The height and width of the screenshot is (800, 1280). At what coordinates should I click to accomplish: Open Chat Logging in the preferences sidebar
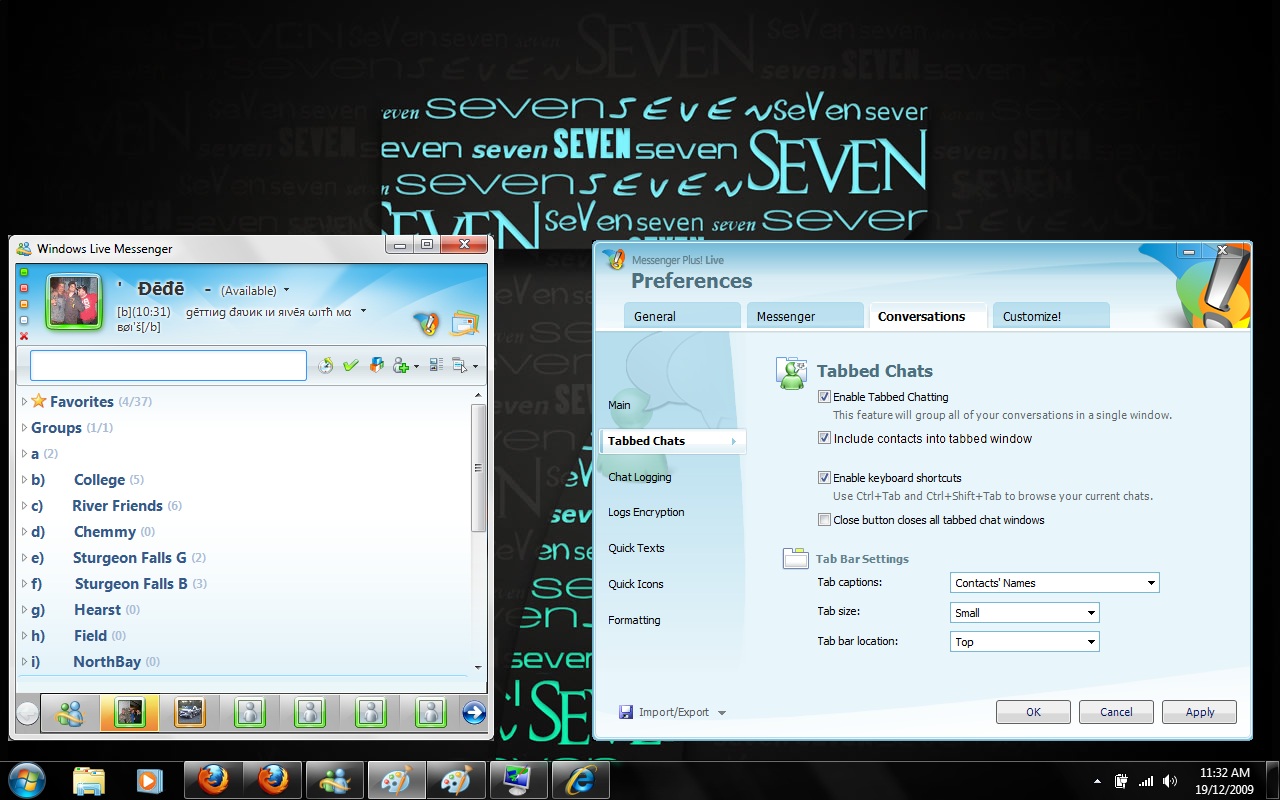[x=640, y=477]
